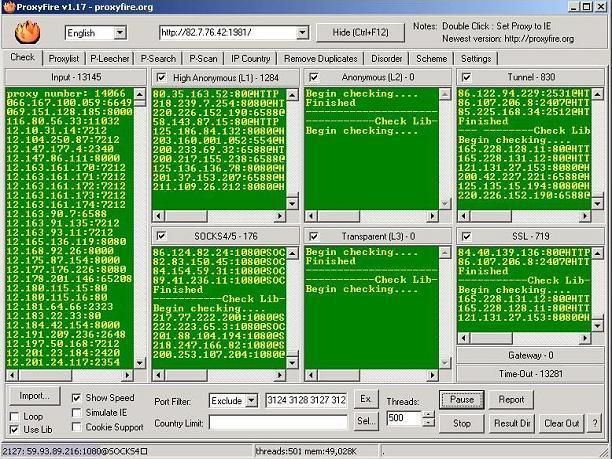Click the Sel... country button
This screenshot has width=612, height=459.
click(x=366, y=421)
